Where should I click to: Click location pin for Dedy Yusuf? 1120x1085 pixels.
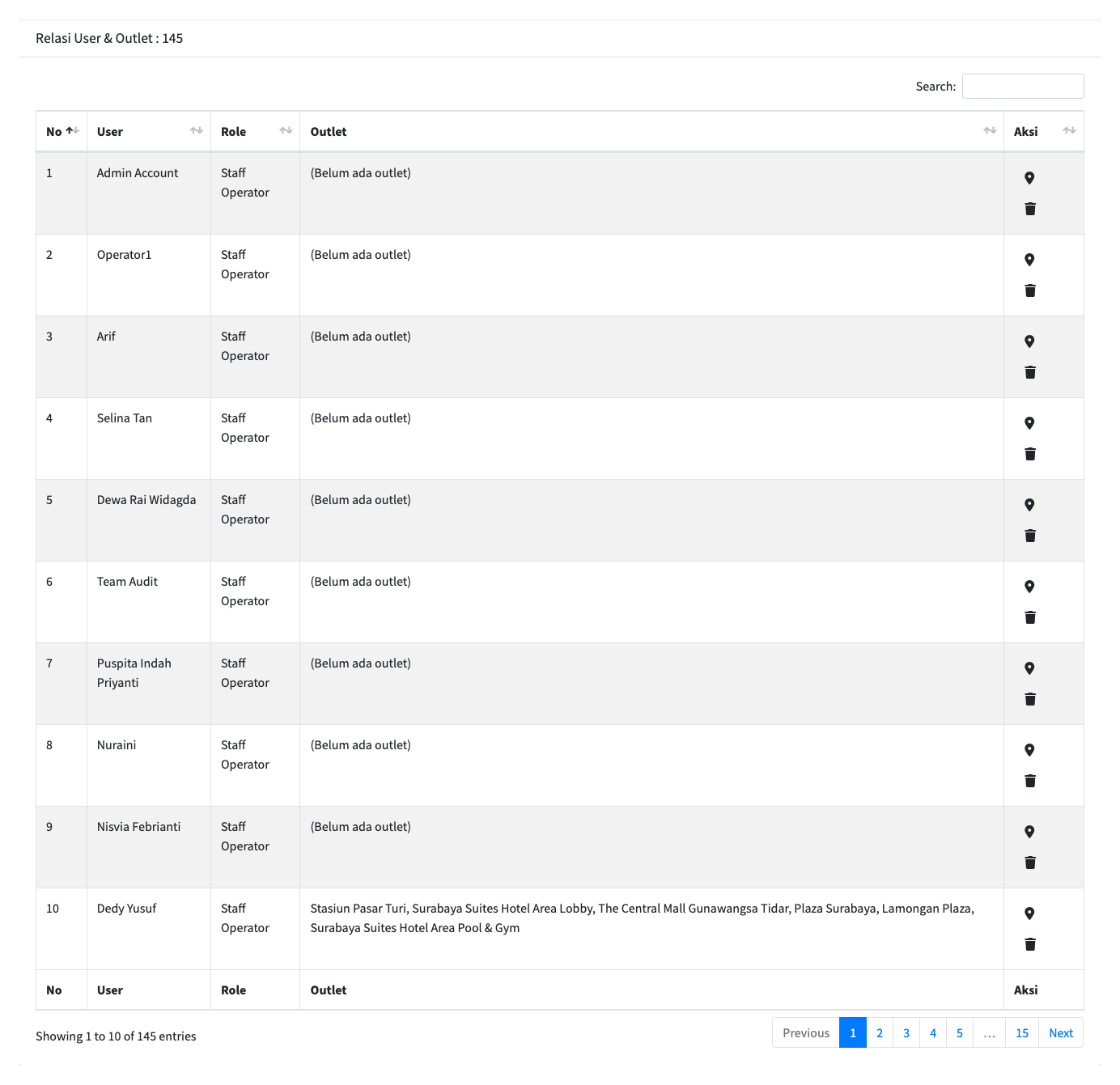tap(1029, 913)
